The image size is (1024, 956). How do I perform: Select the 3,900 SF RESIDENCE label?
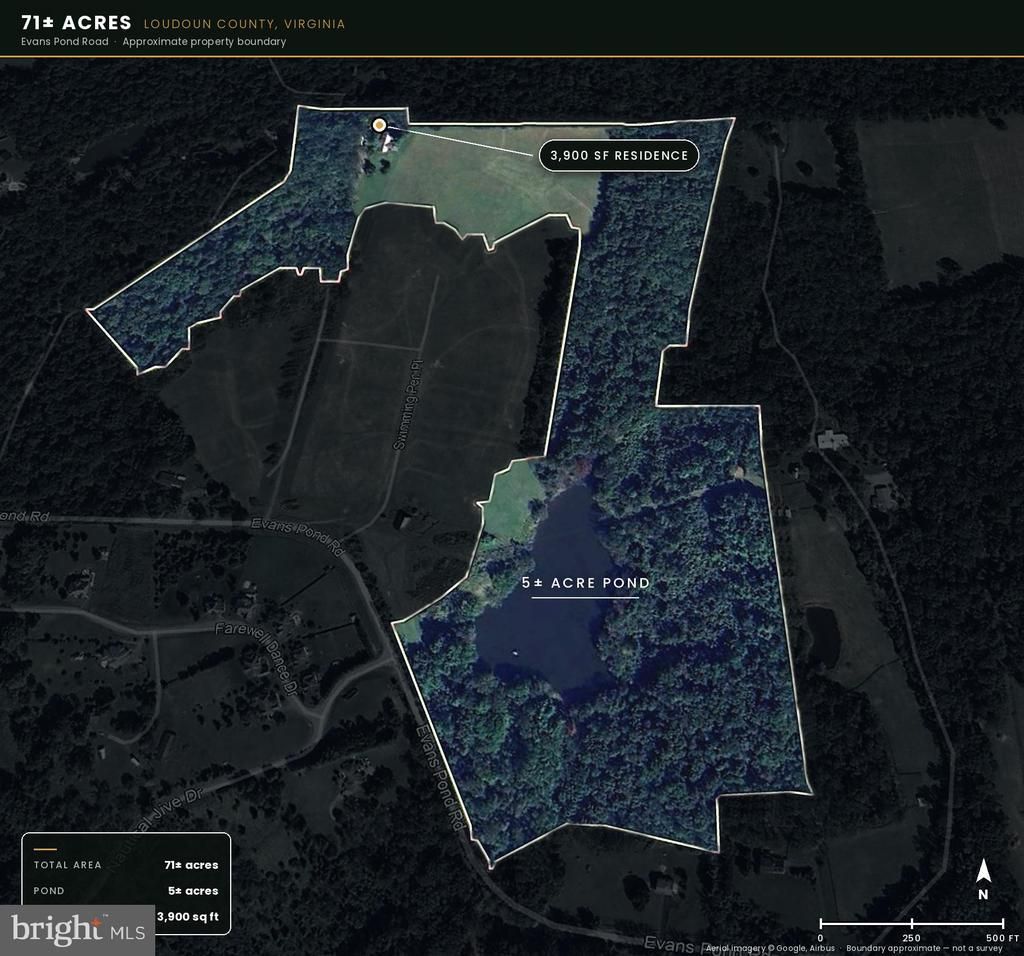(x=619, y=155)
